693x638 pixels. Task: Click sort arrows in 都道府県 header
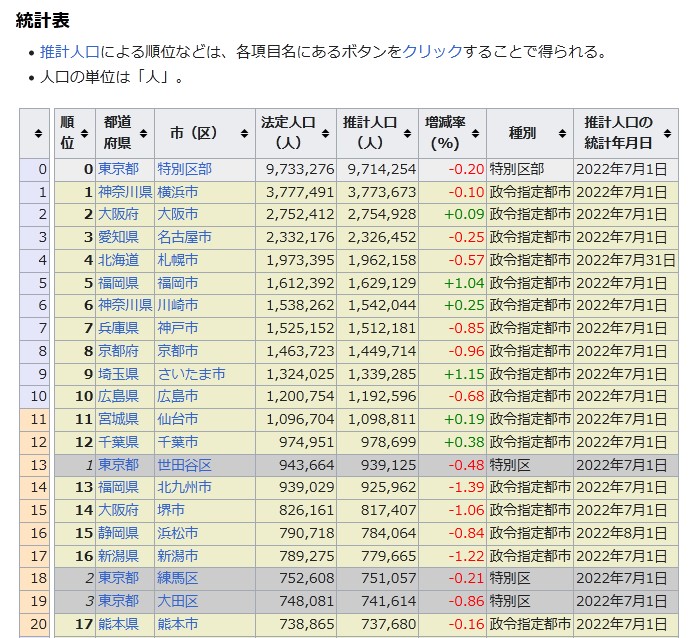(x=145, y=133)
